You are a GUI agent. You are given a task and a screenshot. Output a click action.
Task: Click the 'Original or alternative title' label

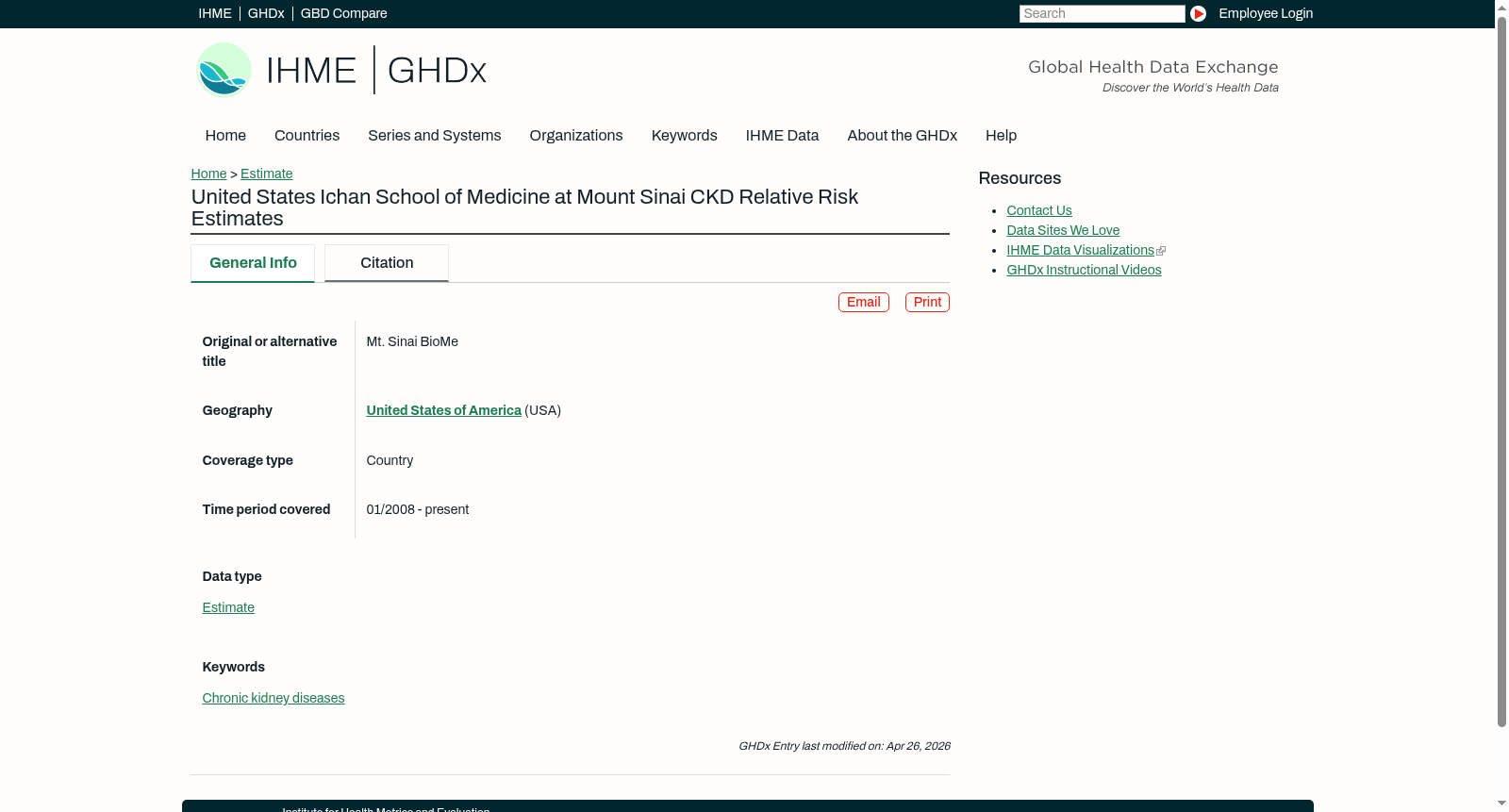pos(270,351)
